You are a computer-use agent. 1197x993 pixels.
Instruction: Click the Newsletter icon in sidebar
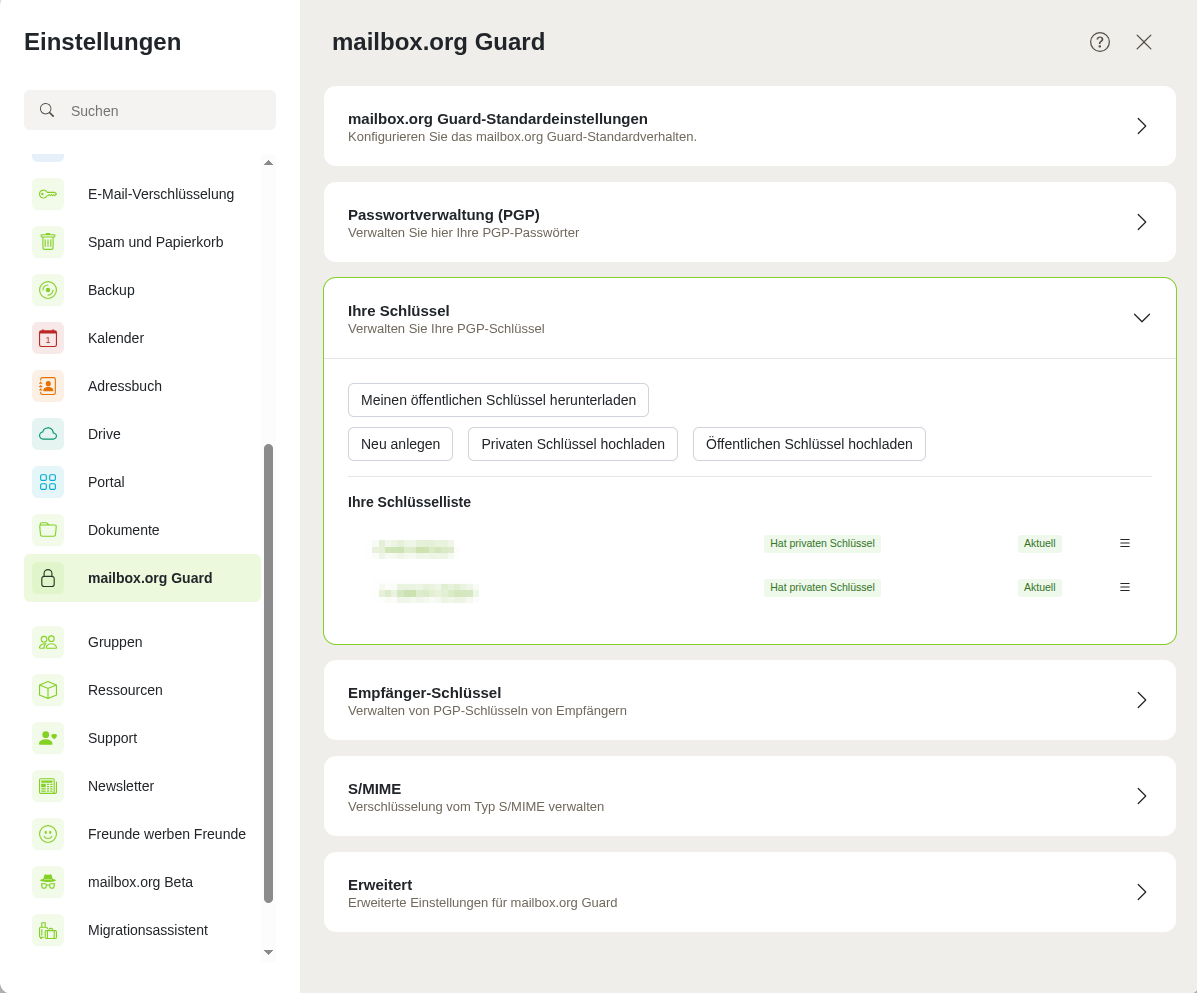pyautogui.click(x=48, y=787)
